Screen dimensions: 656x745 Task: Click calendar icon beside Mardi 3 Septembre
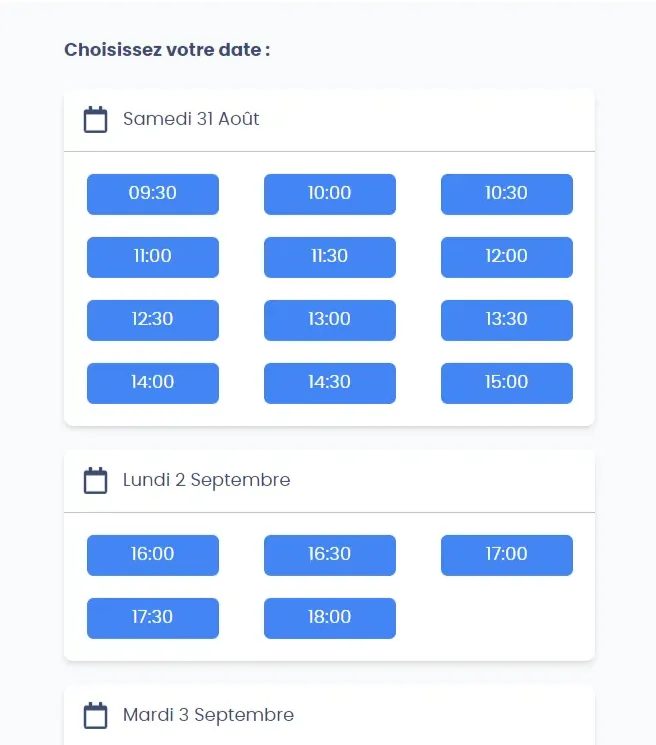click(x=95, y=716)
